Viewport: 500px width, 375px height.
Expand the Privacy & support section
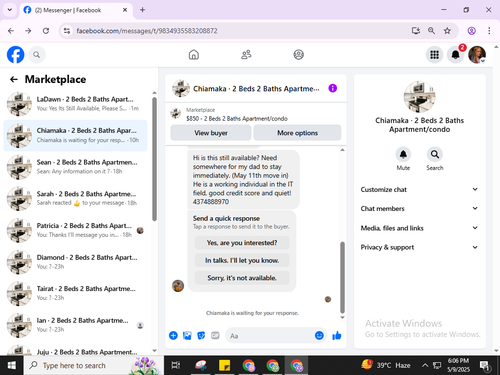419,247
